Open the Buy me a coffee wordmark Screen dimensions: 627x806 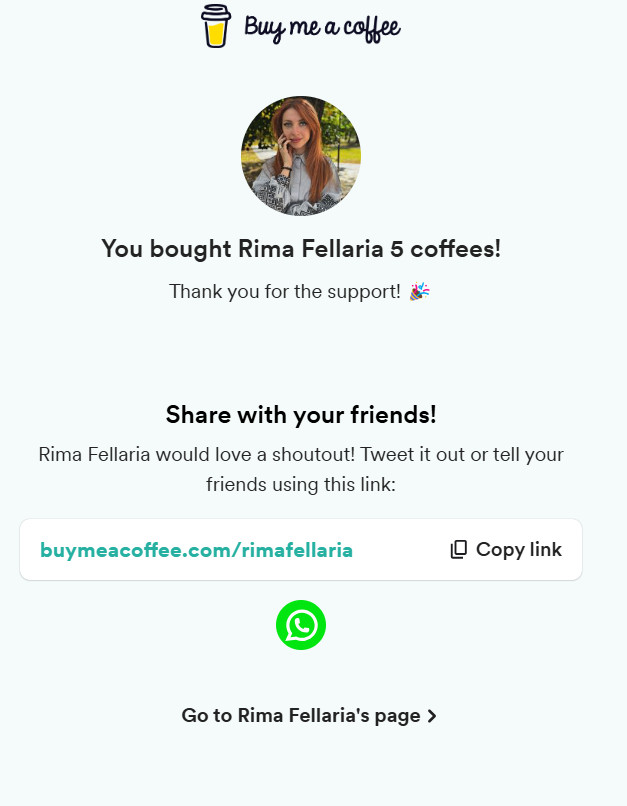point(322,28)
